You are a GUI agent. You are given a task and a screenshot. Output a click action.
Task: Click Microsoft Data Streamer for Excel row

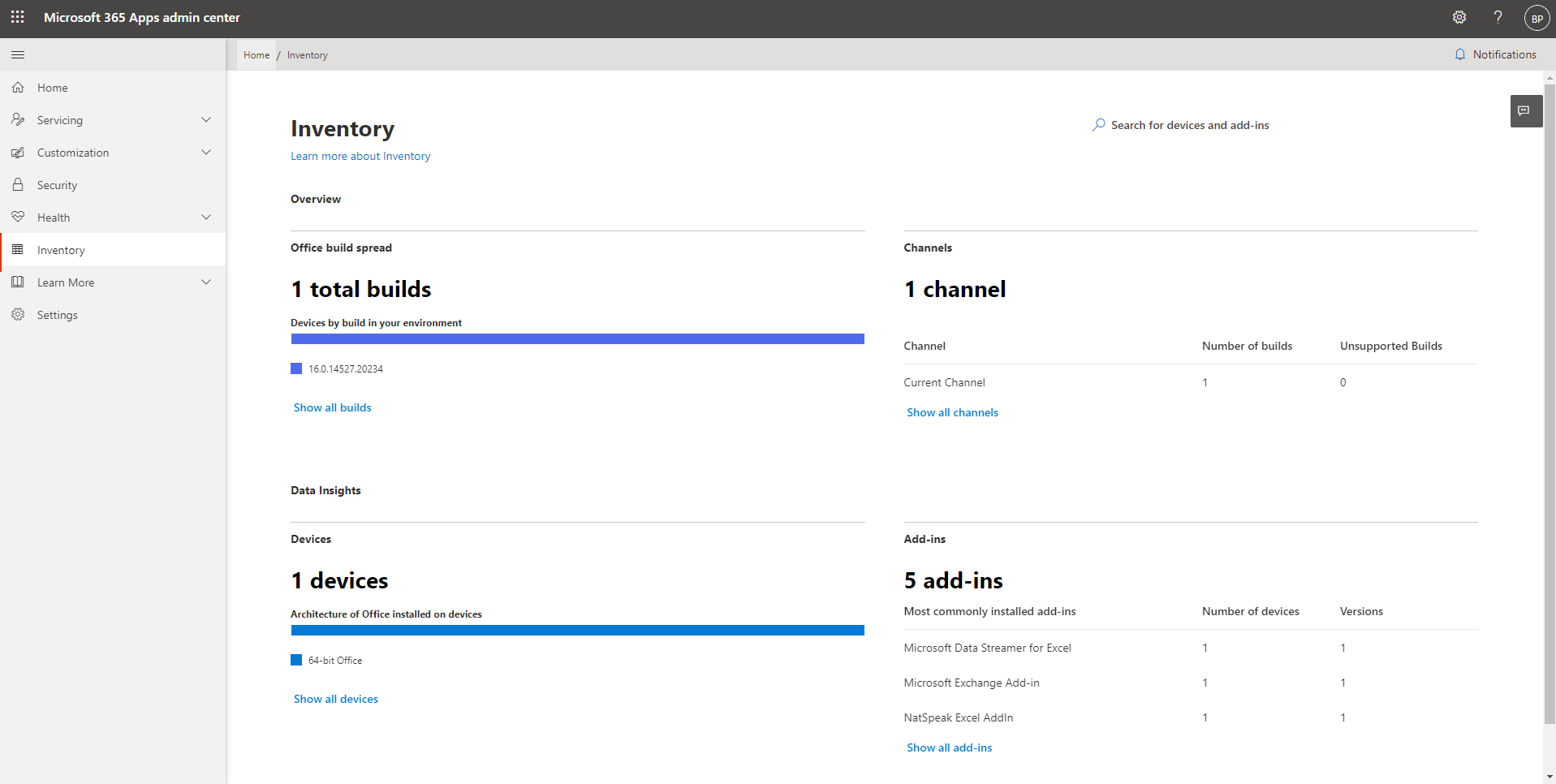point(1190,648)
